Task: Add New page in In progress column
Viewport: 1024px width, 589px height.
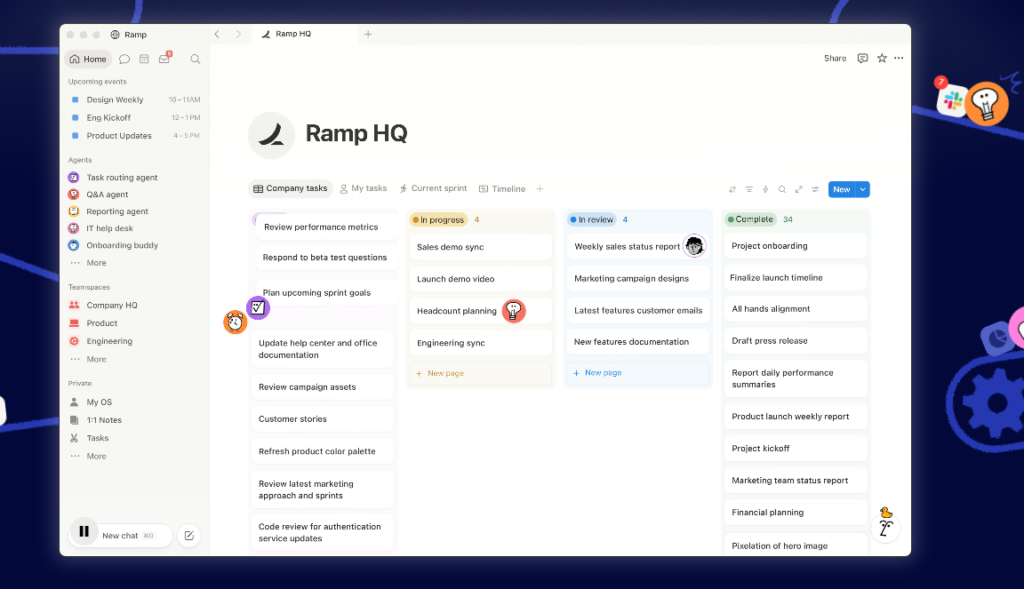Action: pyautogui.click(x=479, y=374)
